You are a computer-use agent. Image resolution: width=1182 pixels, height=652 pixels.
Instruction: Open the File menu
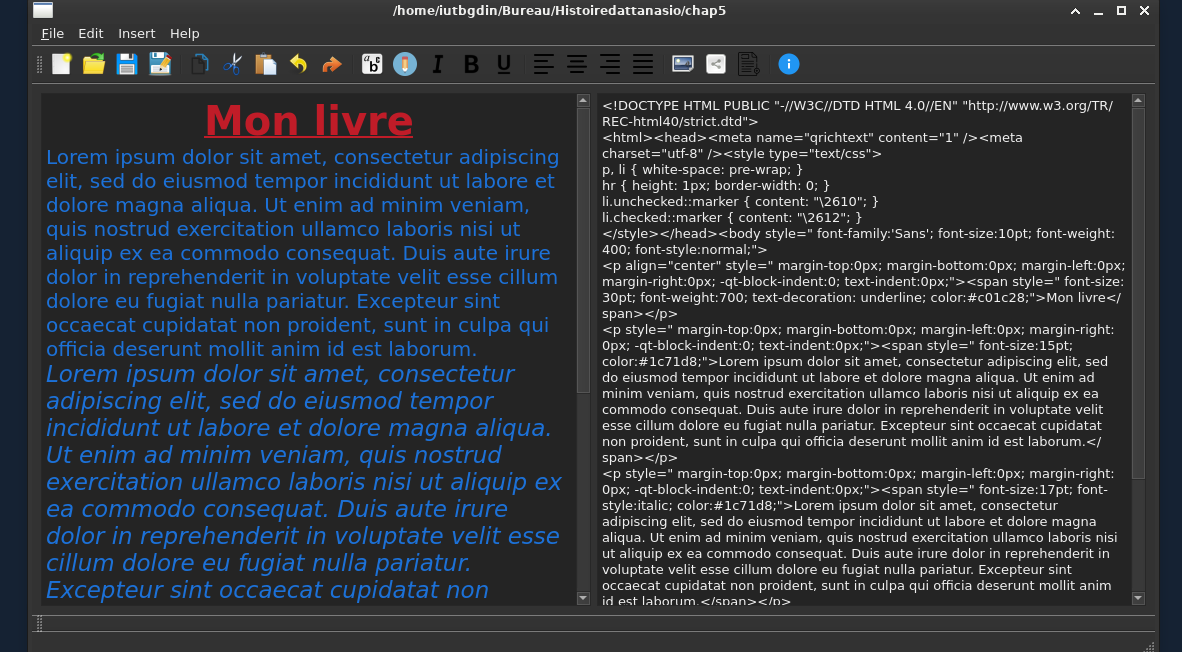(52, 33)
